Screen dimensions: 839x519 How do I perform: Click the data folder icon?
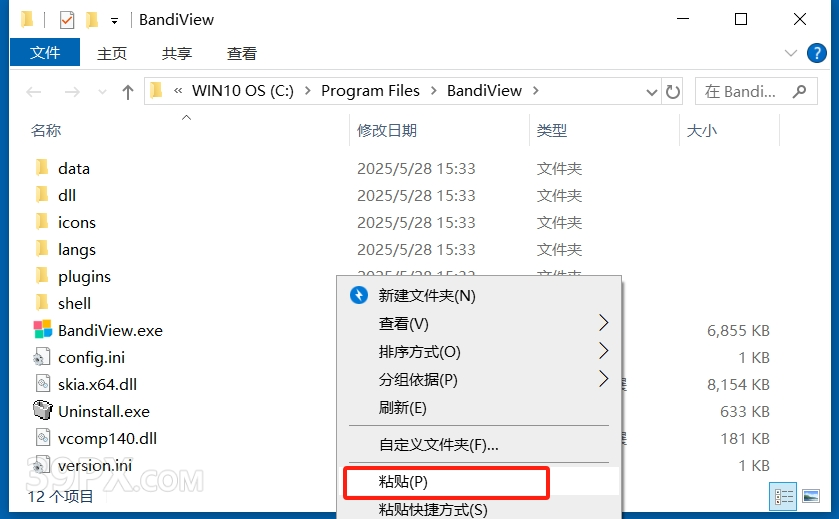tap(42, 167)
